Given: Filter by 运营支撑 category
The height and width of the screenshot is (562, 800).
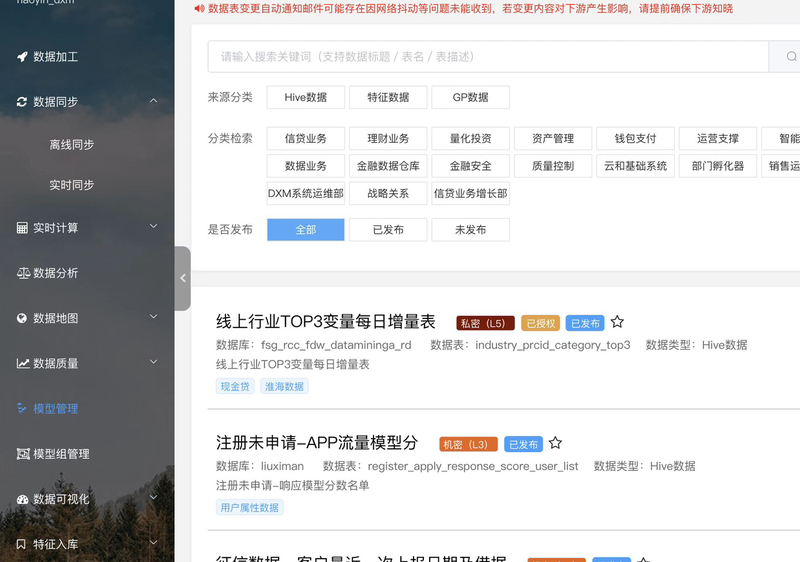Looking at the screenshot, I should pyautogui.click(x=718, y=138).
